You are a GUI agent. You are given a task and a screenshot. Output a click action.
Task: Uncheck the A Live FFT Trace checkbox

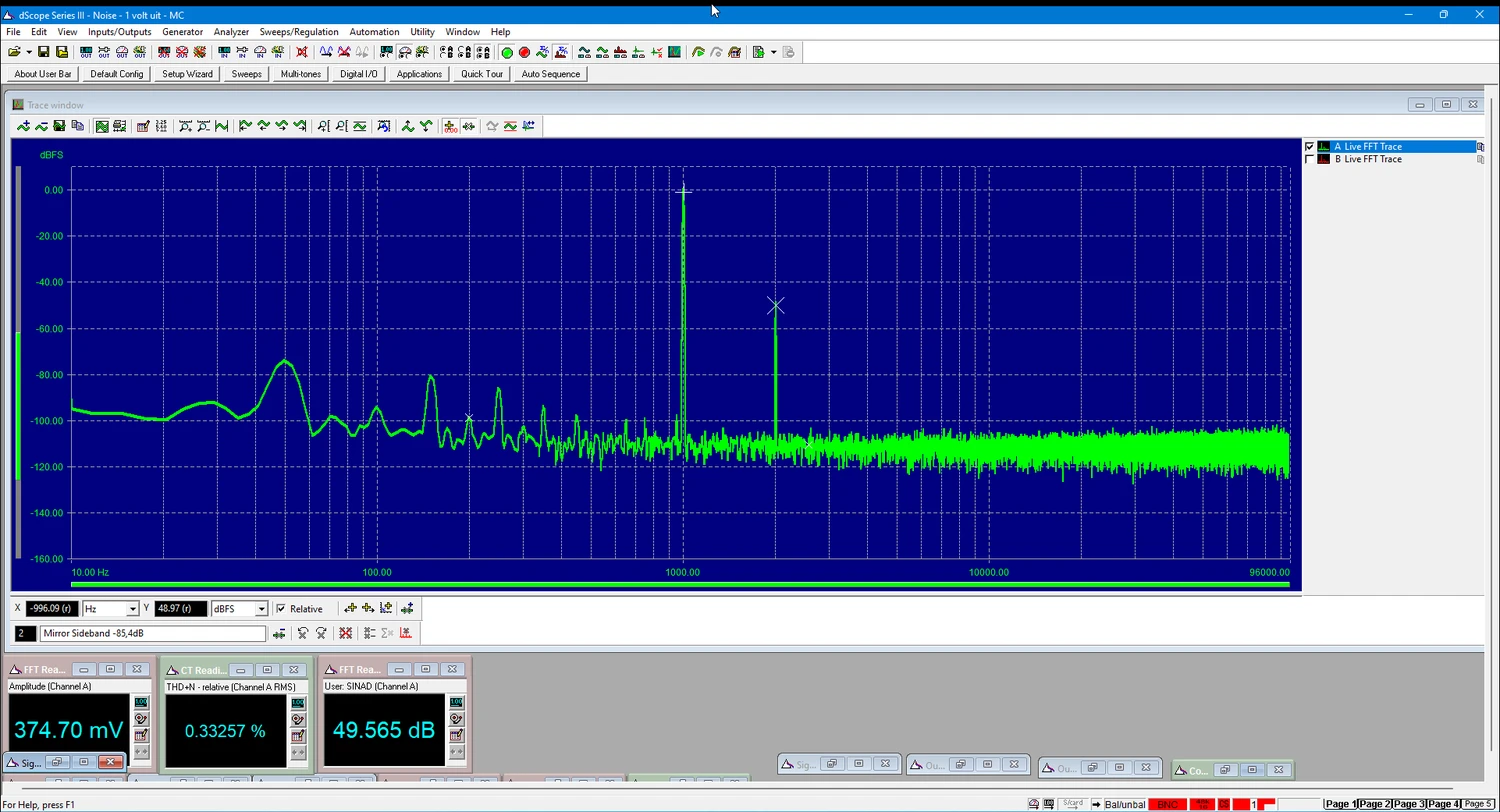(1309, 147)
